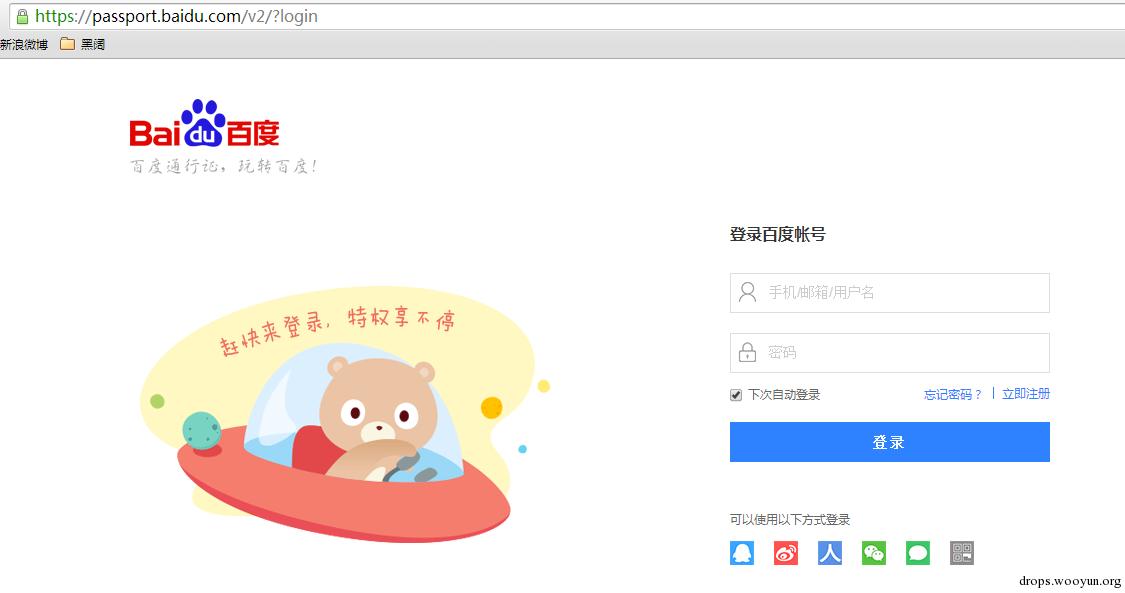This screenshot has height=593, width=1125.
Task: Open the 立即注册 registration link
Action: click(1026, 394)
